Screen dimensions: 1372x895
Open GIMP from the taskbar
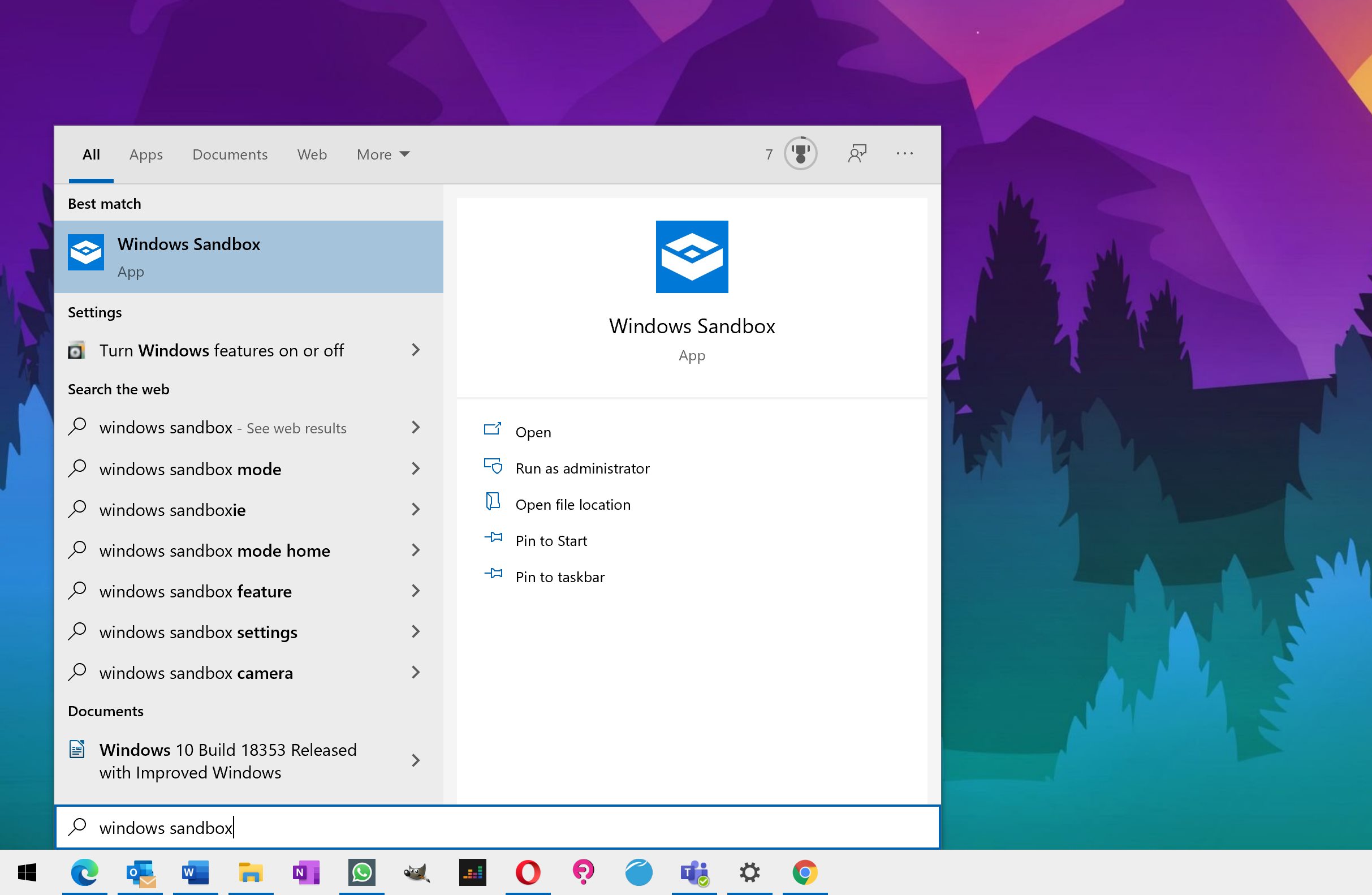[417, 872]
